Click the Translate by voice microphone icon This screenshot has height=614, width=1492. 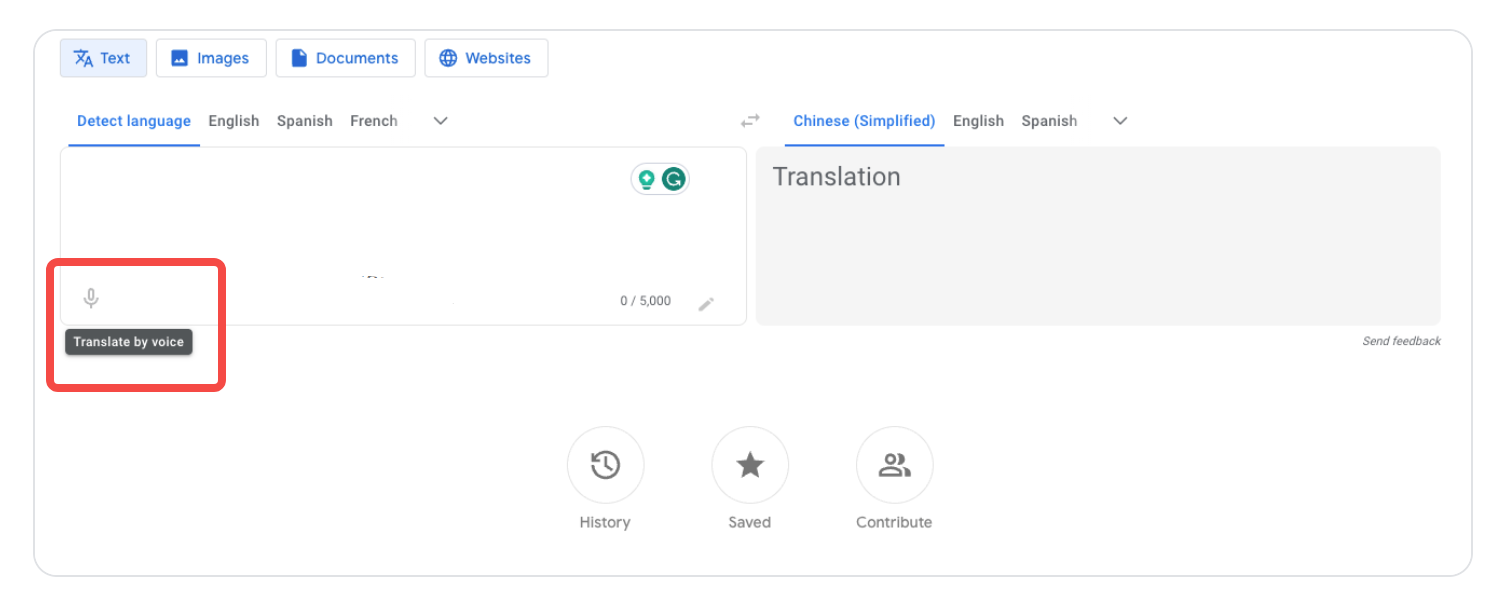[91, 297]
